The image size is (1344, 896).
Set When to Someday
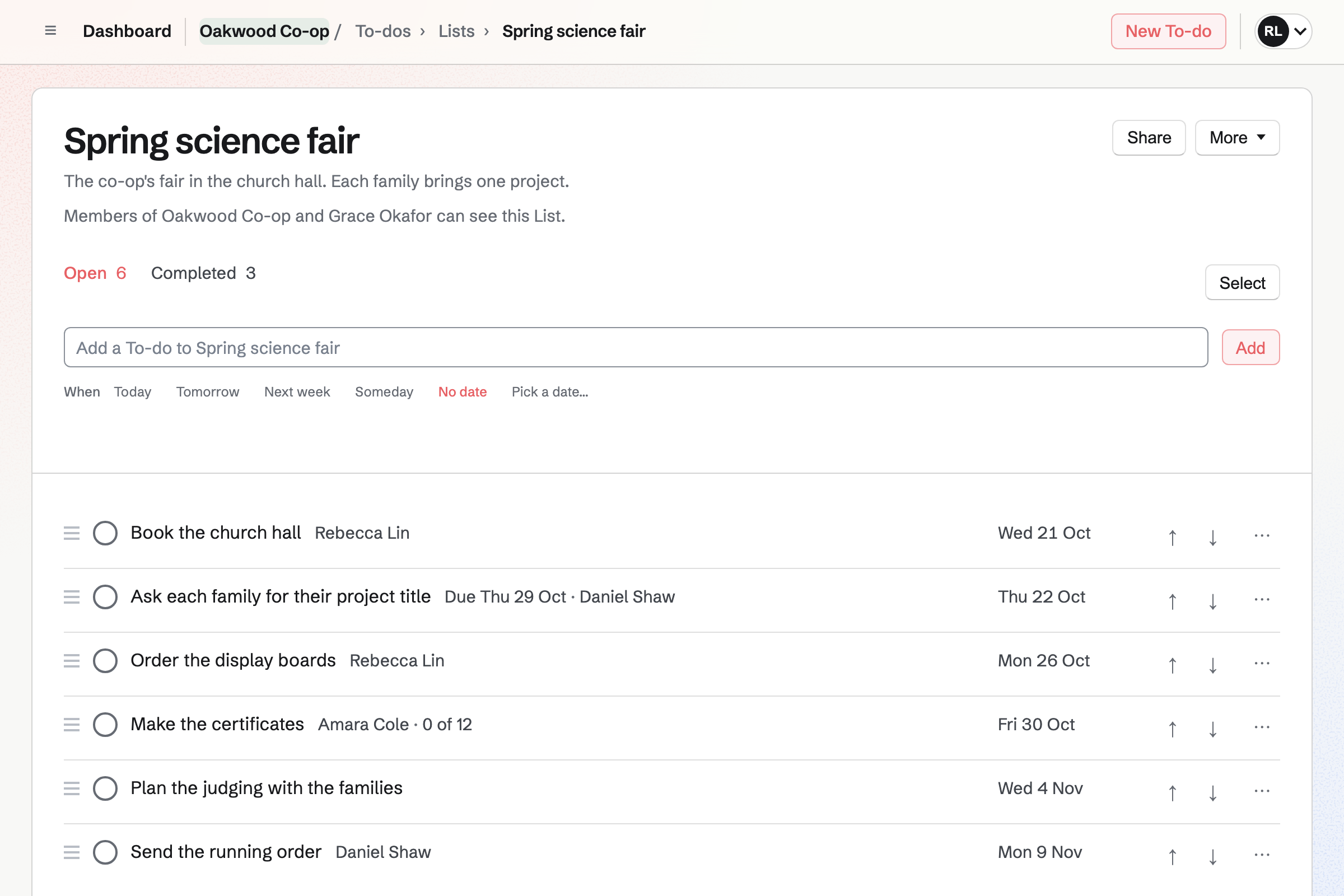[x=384, y=392]
